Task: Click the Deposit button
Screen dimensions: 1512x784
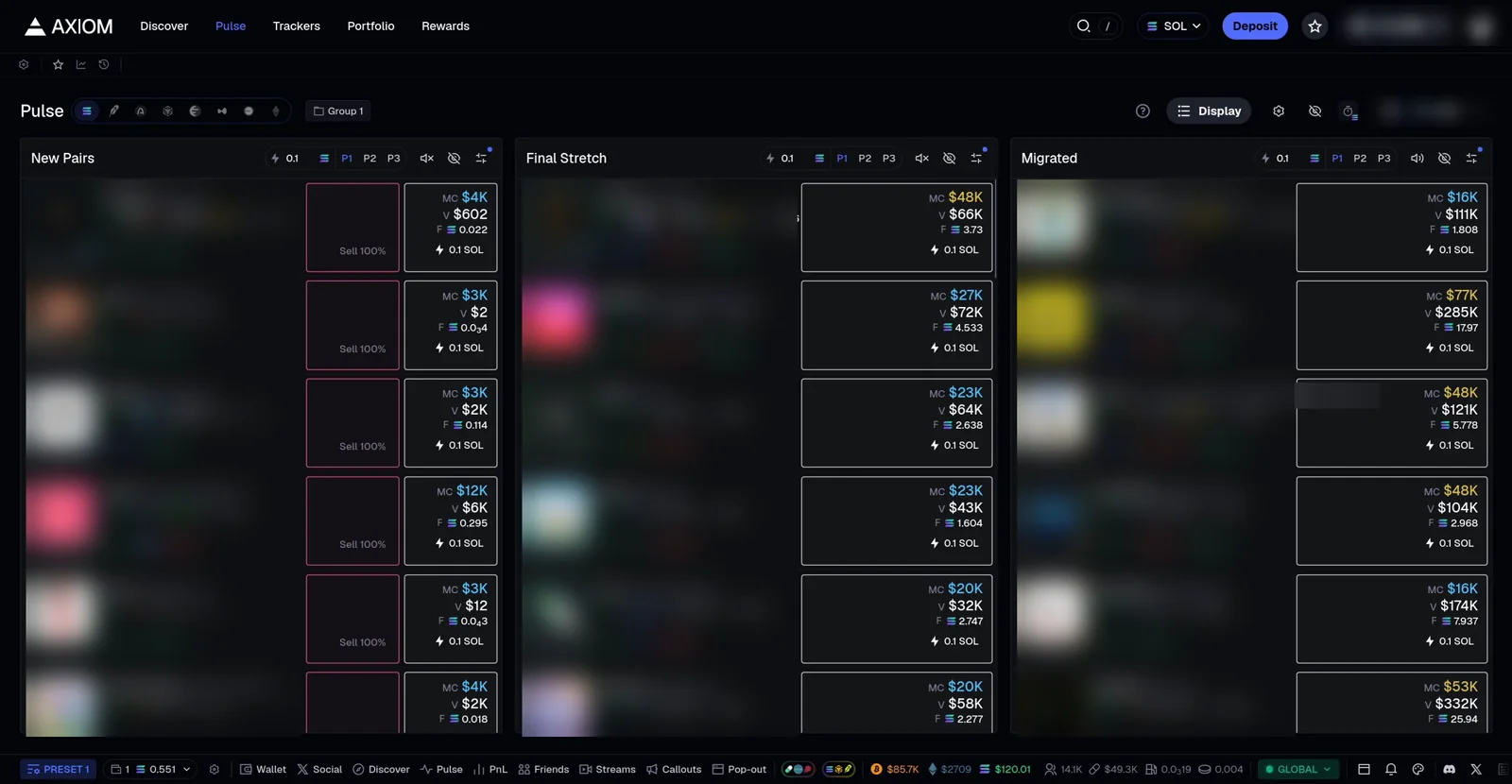Action: pyautogui.click(x=1255, y=26)
